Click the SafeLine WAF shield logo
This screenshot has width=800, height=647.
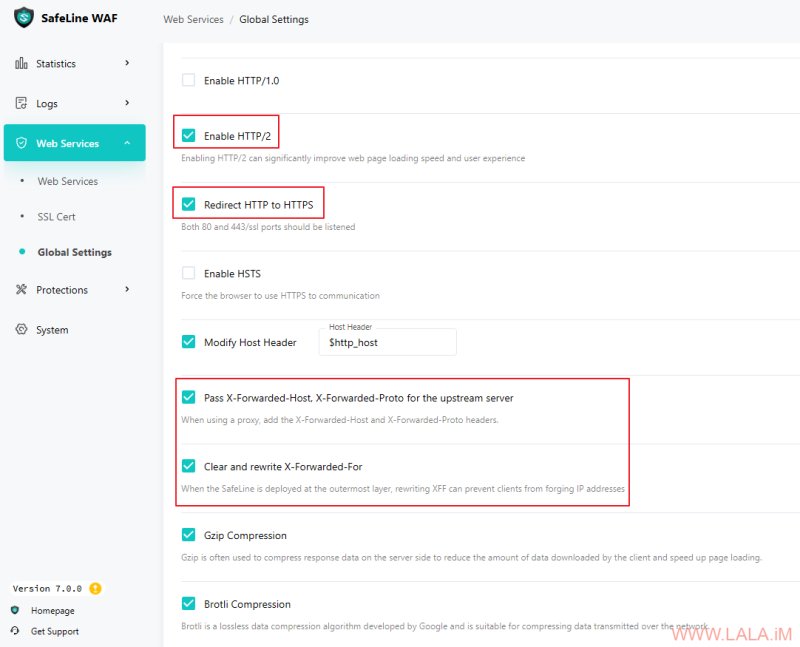coord(23,17)
